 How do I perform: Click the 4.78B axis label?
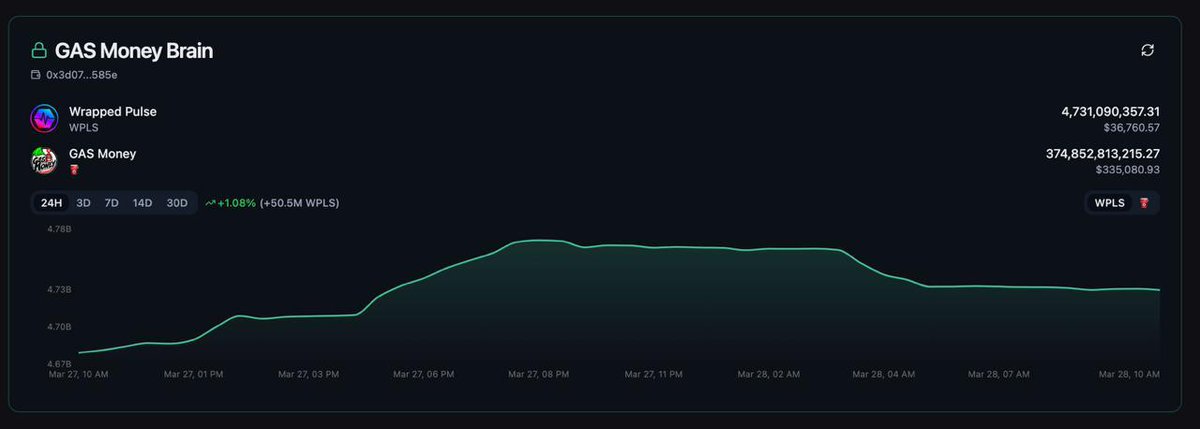coord(59,229)
